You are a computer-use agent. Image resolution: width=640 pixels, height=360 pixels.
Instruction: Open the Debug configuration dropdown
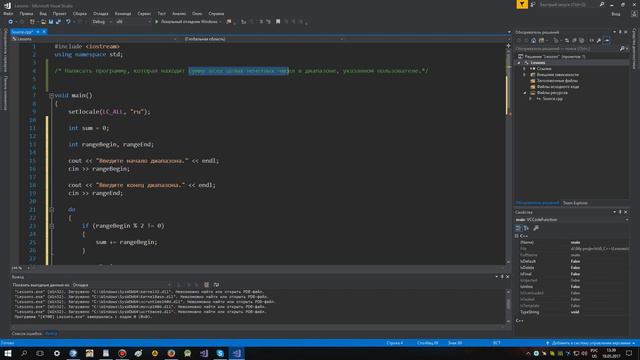click(x=102, y=22)
